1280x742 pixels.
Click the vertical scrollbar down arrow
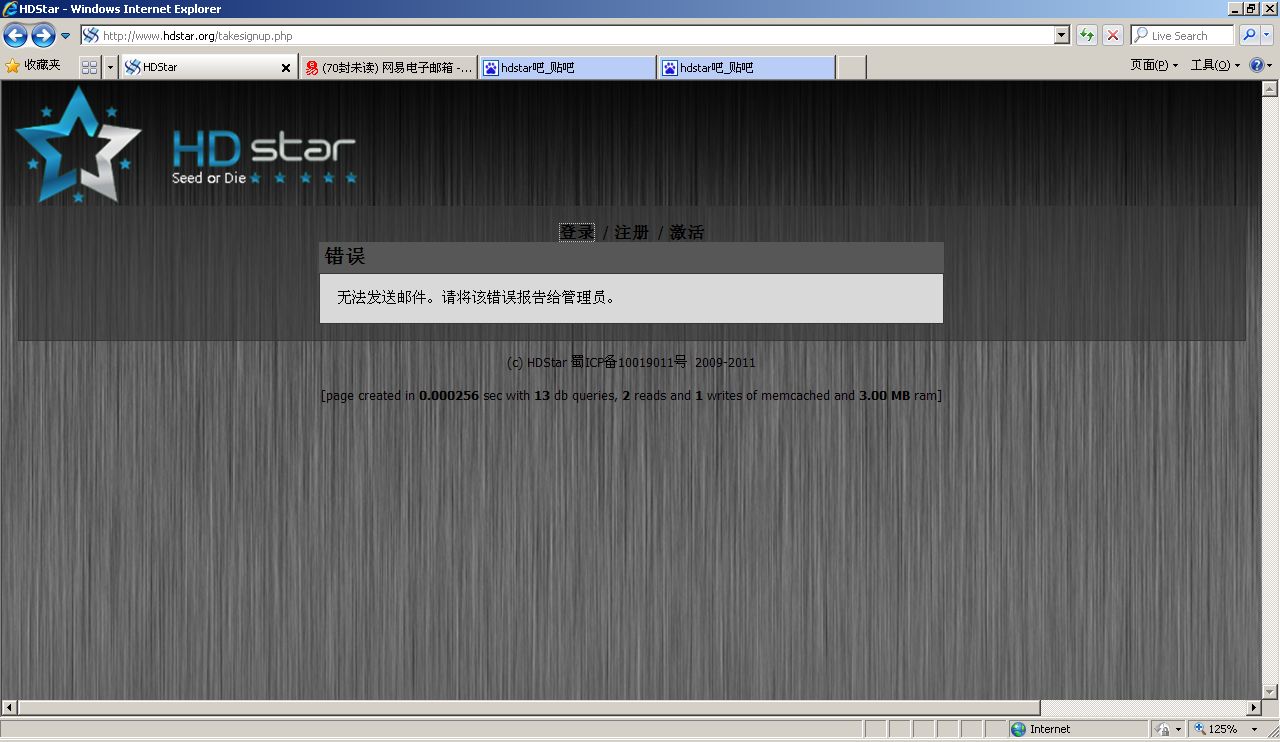point(1271,691)
